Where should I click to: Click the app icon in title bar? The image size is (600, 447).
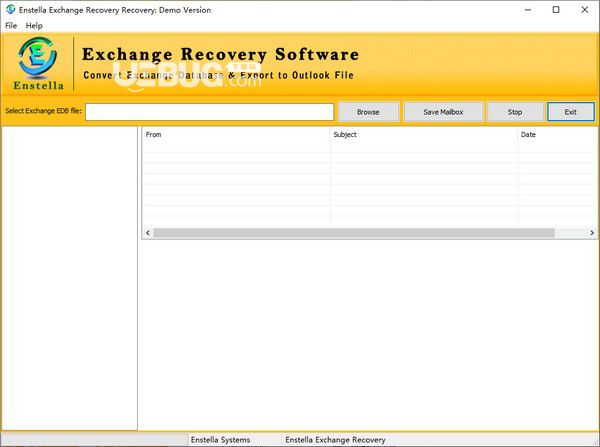(x=10, y=9)
